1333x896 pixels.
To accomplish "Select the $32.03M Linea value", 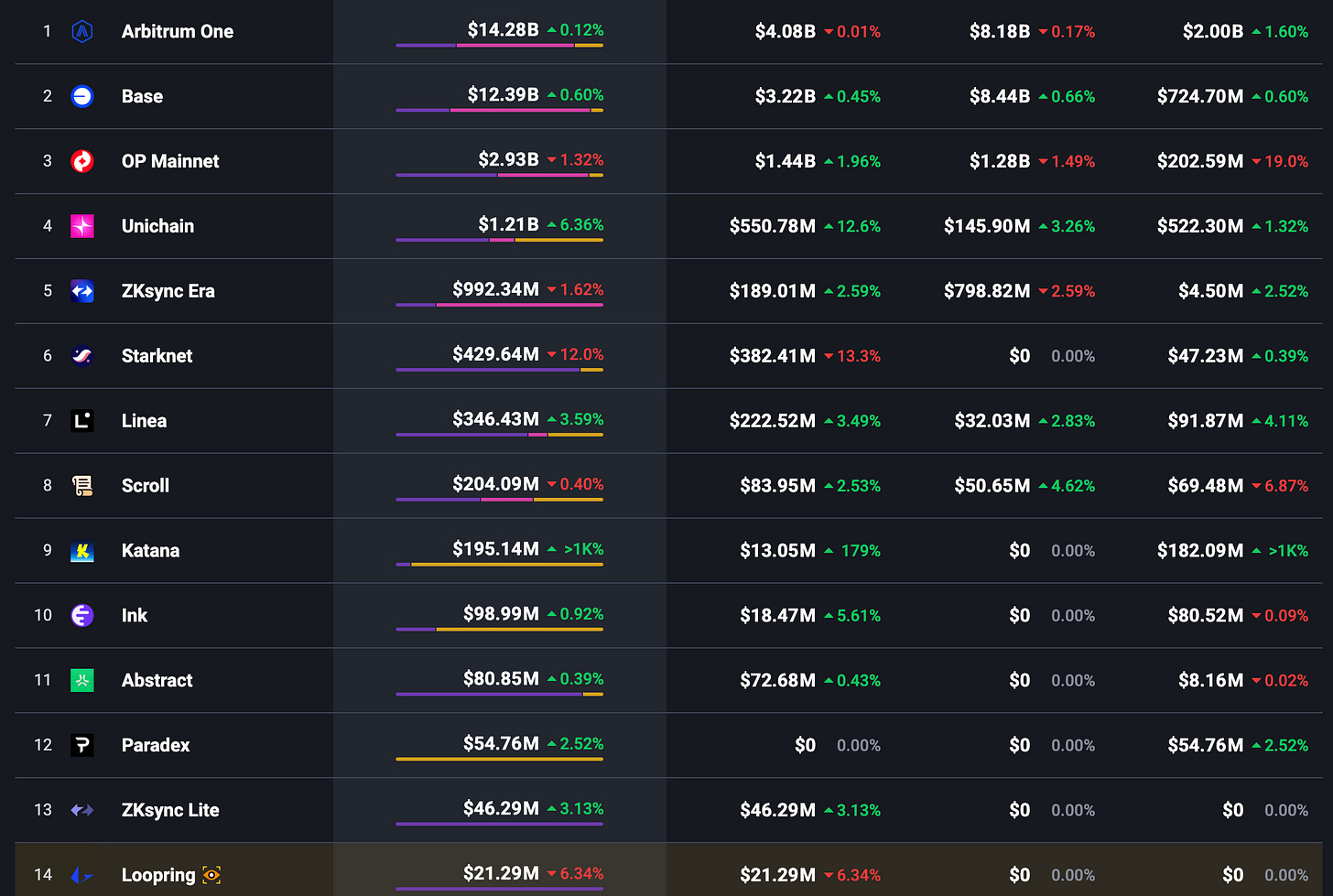I will [992, 422].
